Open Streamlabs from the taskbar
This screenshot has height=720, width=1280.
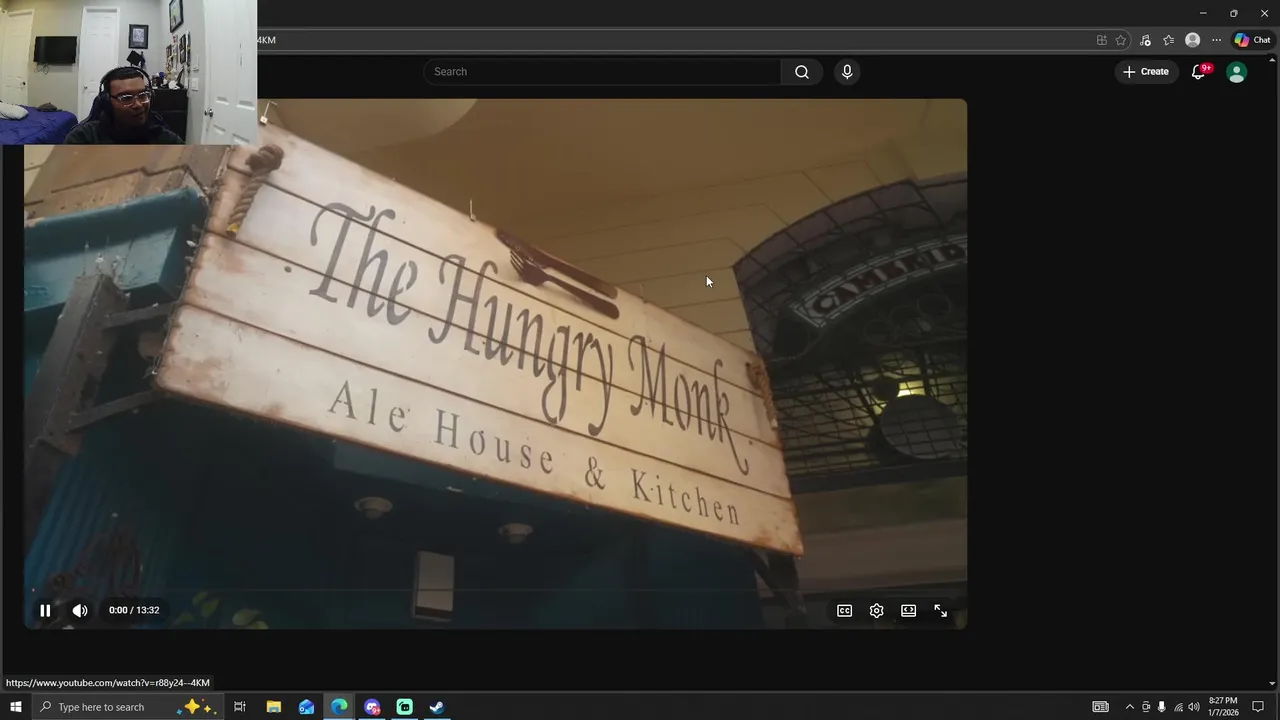coord(404,707)
